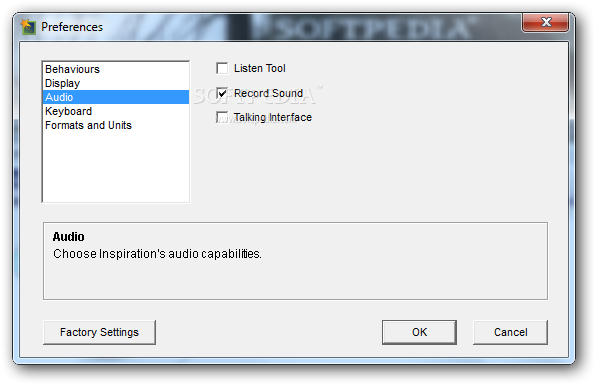Click the 'Record Sound' text label

pos(268,93)
